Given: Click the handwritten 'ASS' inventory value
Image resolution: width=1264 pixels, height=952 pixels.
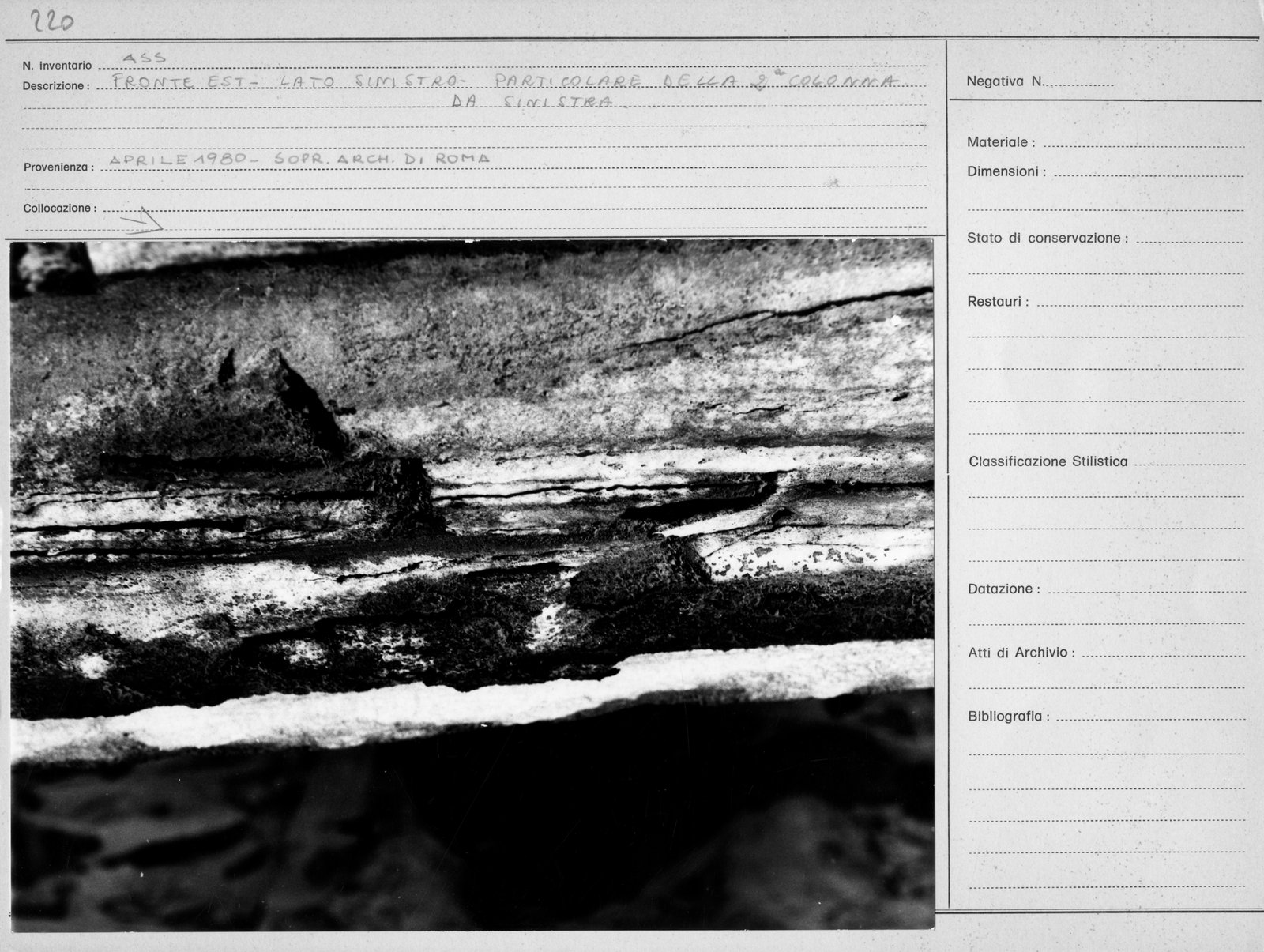Looking at the screenshot, I should click(x=145, y=58).
